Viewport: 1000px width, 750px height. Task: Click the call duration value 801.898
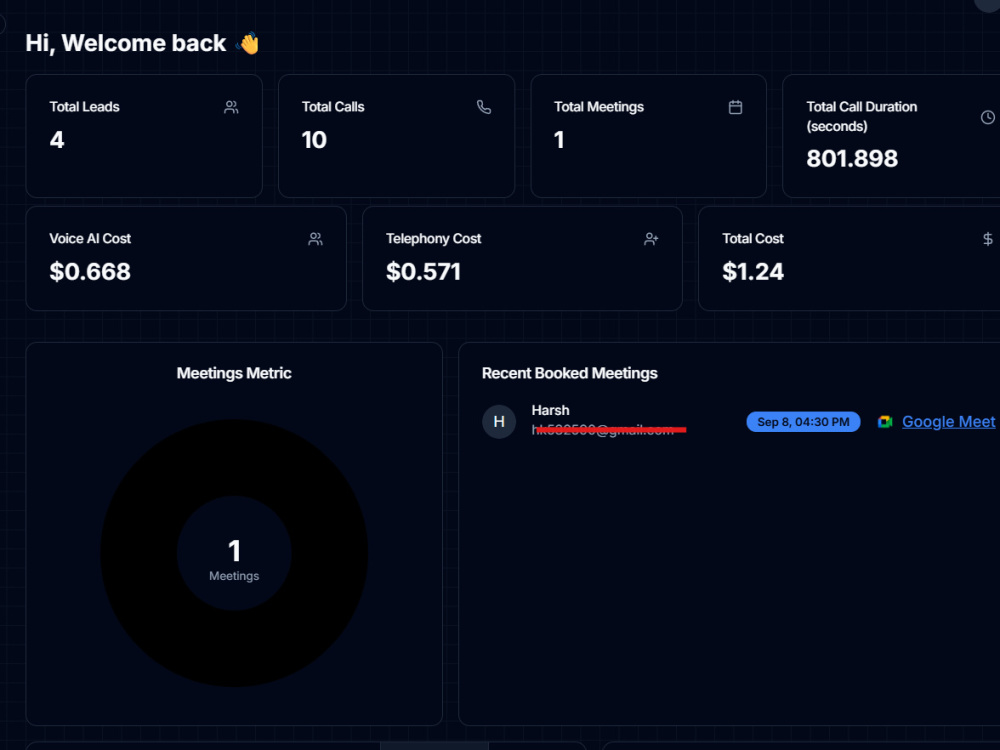click(x=852, y=158)
